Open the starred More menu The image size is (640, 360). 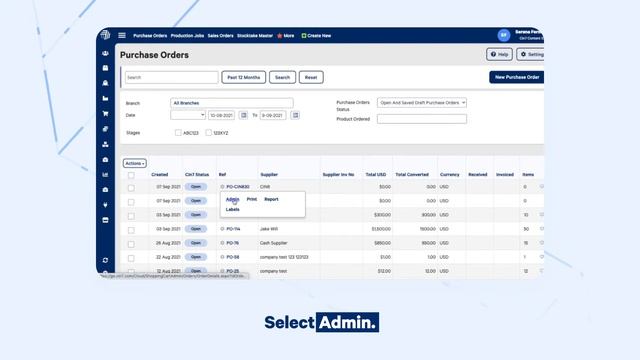pos(286,36)
